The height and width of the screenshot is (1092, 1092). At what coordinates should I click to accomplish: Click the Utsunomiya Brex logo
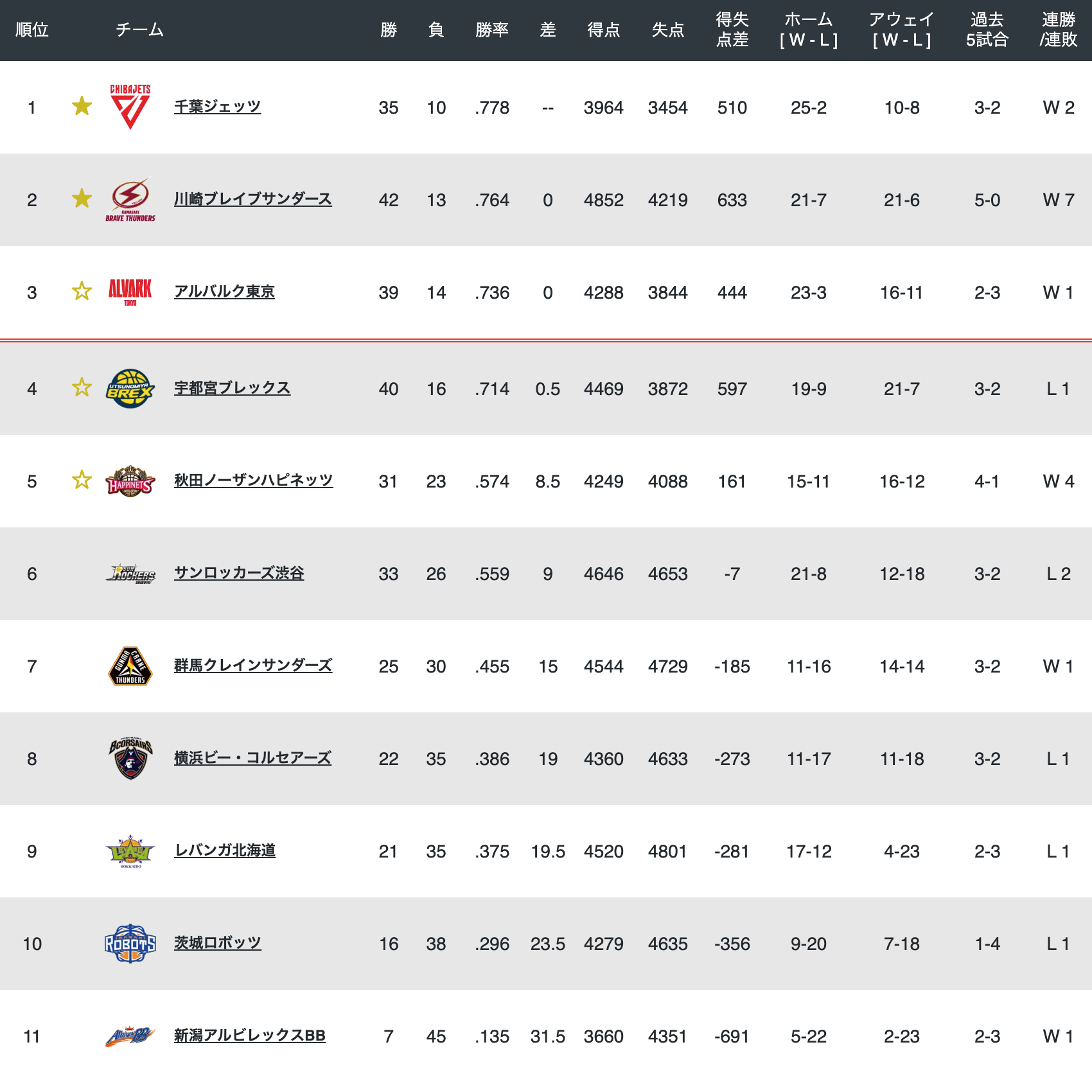coord(130,388)
